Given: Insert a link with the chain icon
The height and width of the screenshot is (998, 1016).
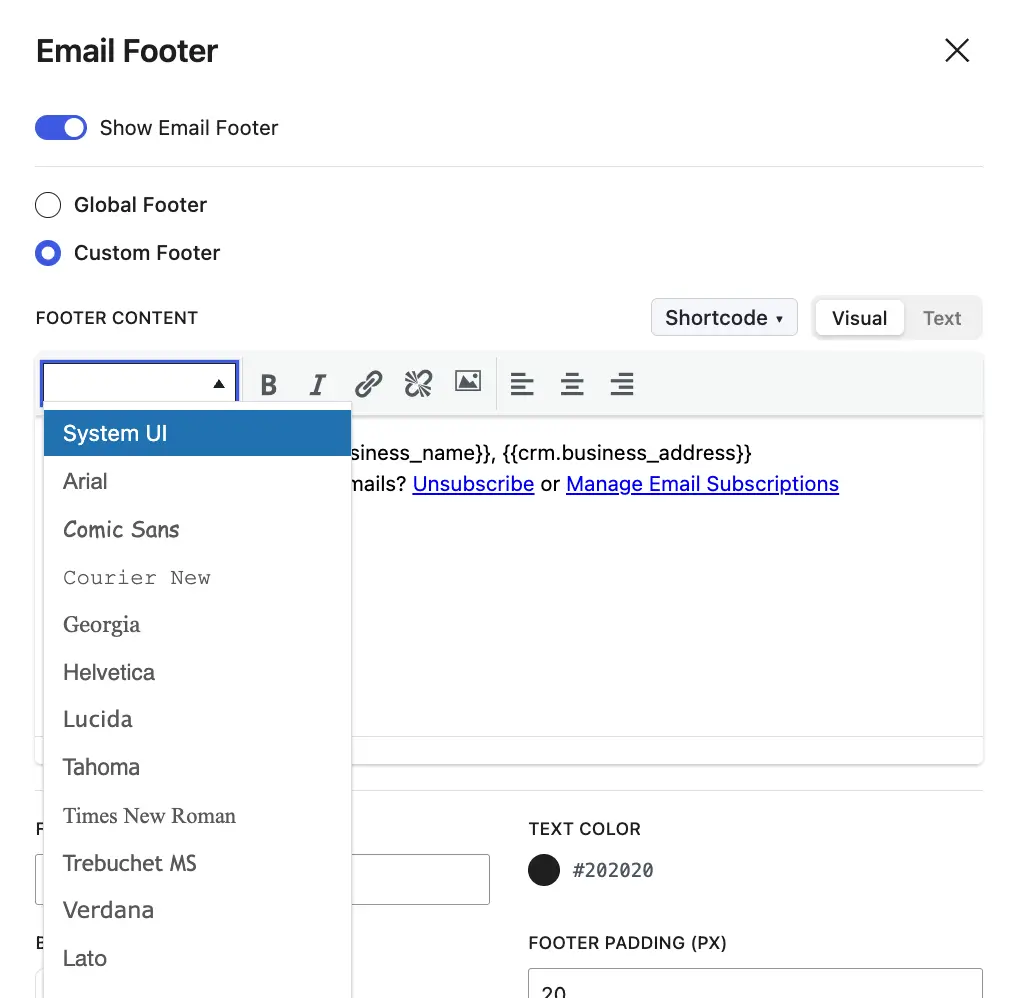Looking at the screenshot, I should (368, 384).
